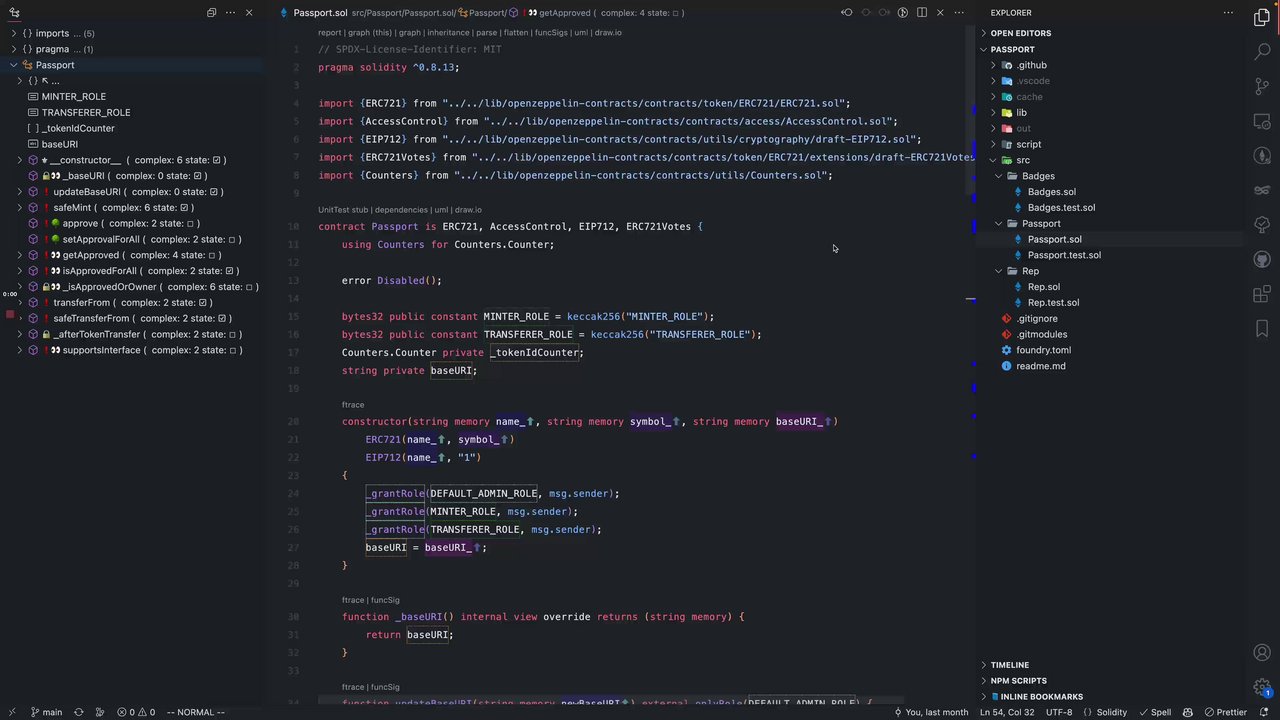Screen dimensions: 1280x720
Task: Expand the pragma node in outline
Action: click(14, 49)
